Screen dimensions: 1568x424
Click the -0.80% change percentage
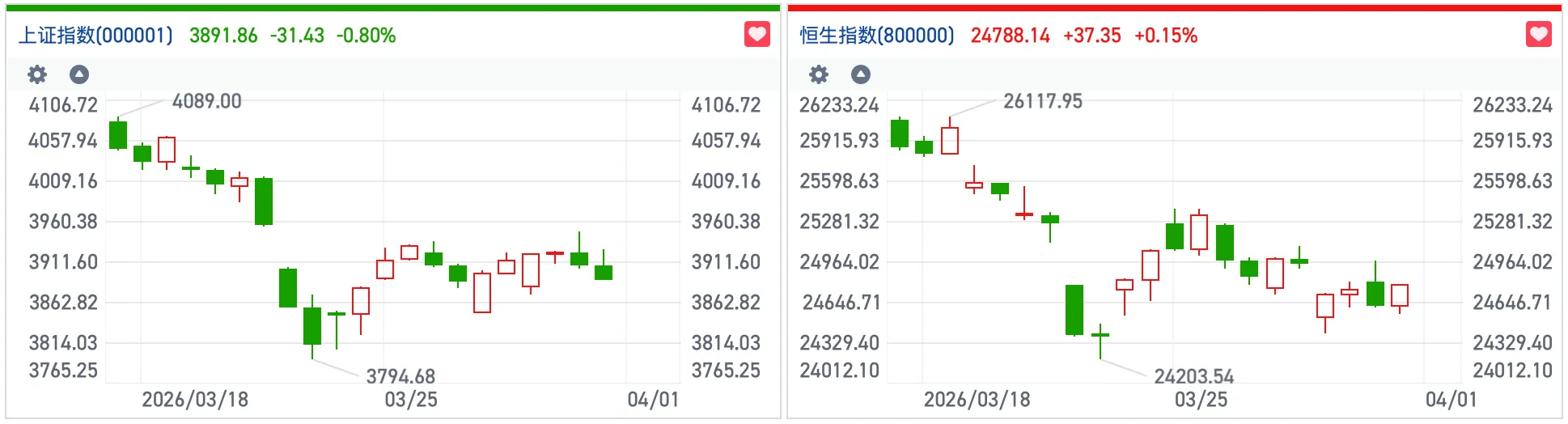click(x=366, y=36)
